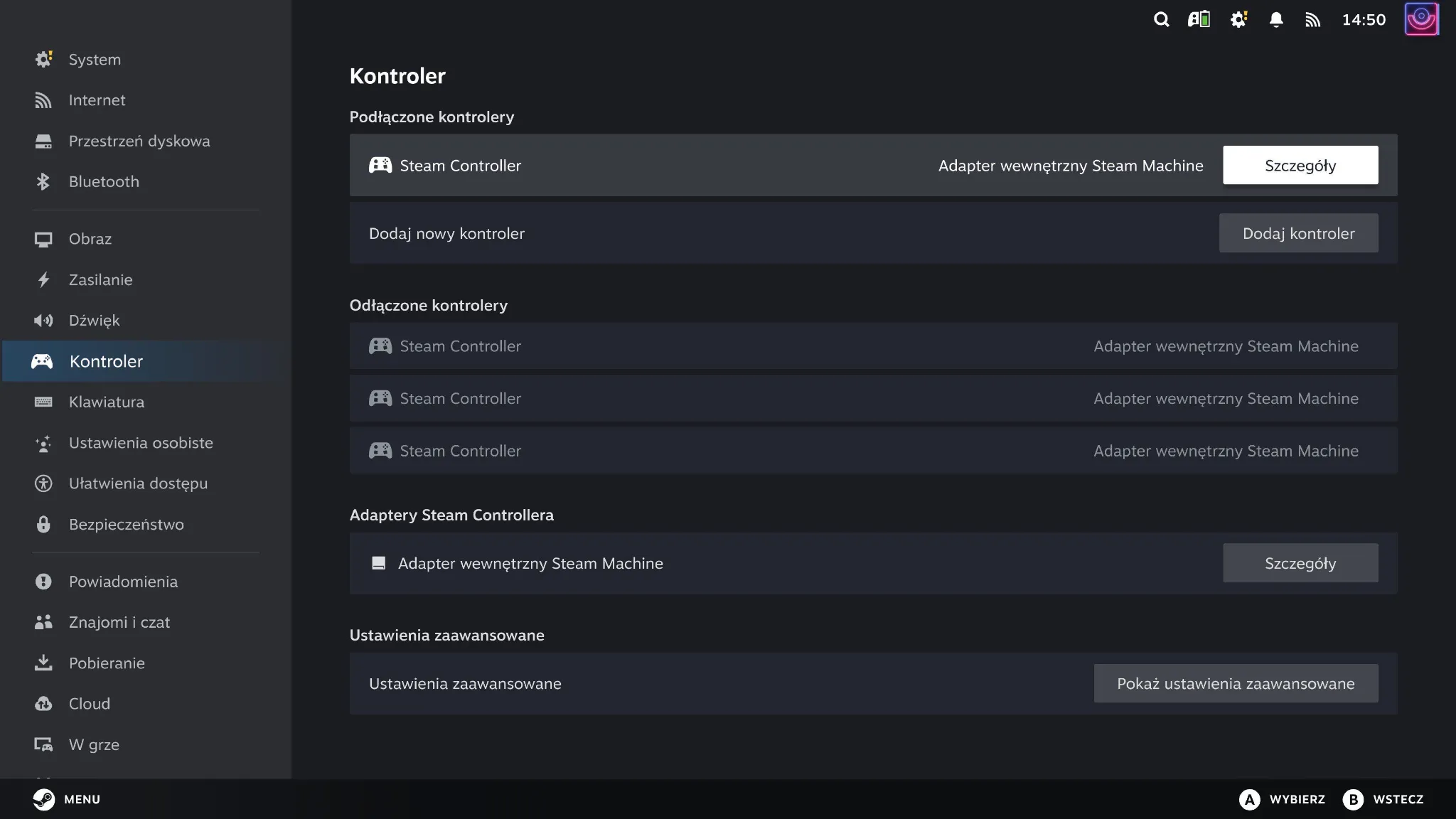Click the Bluetooth icon in sidebar
The height and width of the screenshot is (819, 1456).
click(43, 181)
